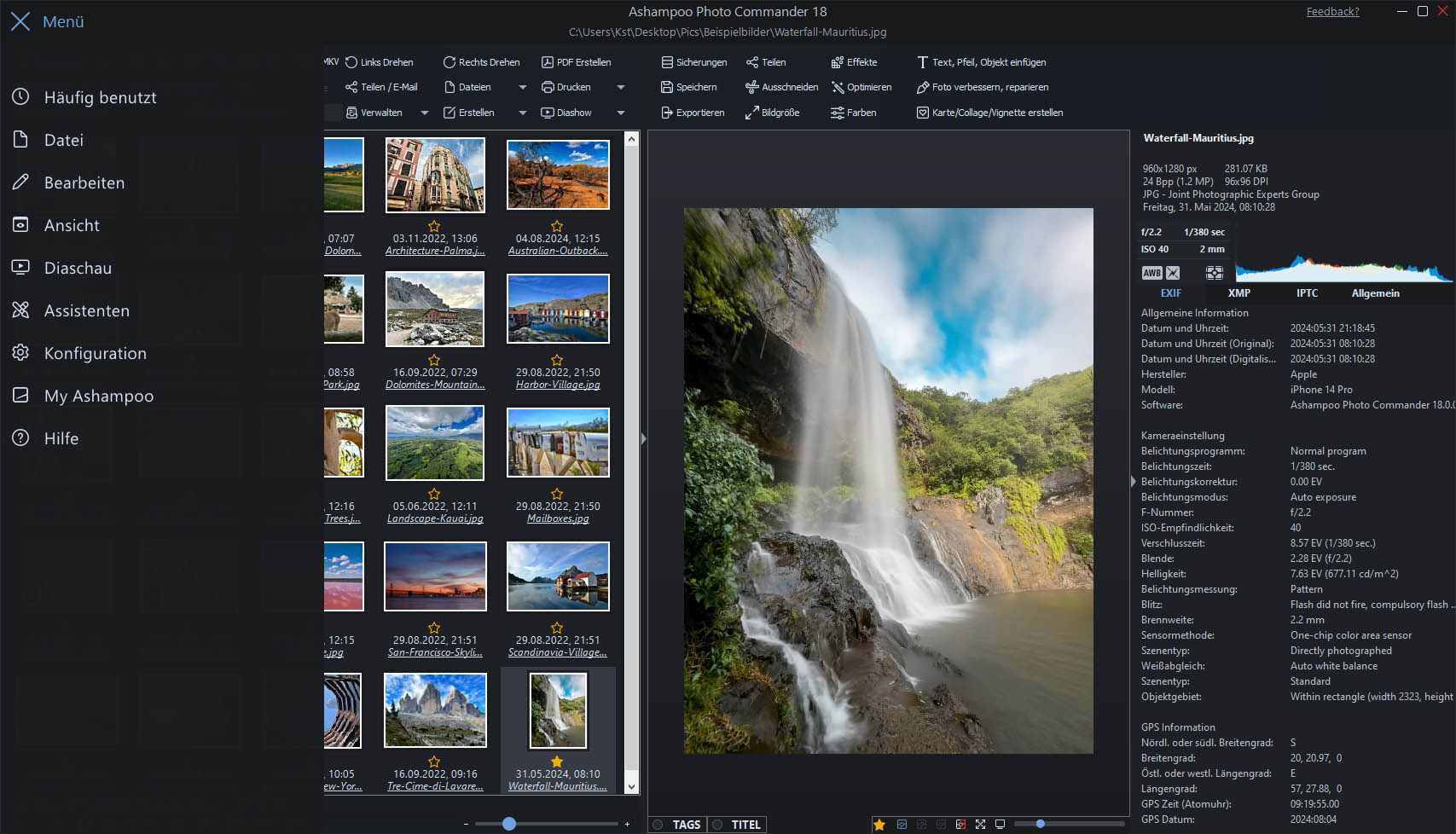
Task: Rotate image left with Links Drehen
Action: [x=380, y=62]
